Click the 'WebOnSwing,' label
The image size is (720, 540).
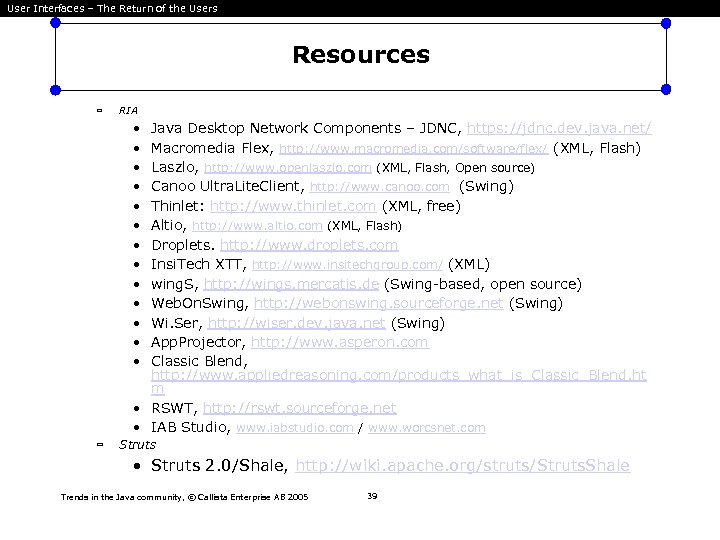[x=200, y=304]
